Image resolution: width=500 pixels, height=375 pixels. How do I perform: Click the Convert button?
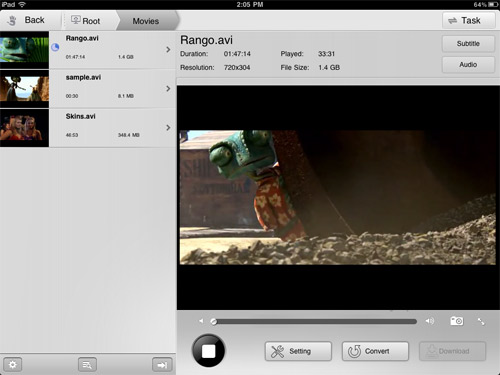coord(375,351)
